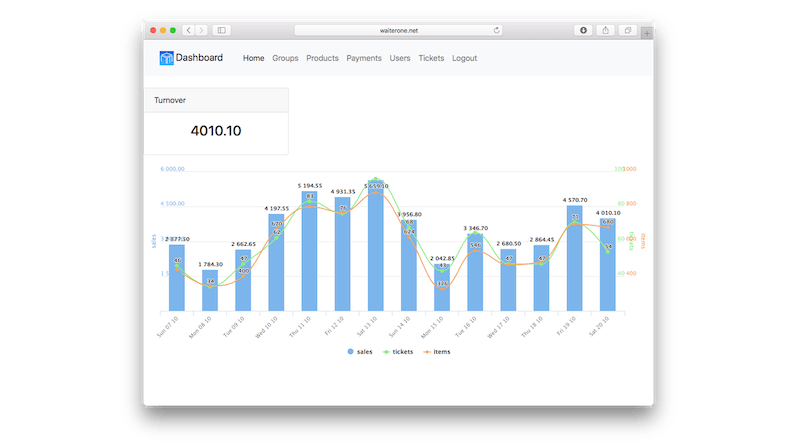
Task: Open the Users navigation link
Action: pos(400,58)
